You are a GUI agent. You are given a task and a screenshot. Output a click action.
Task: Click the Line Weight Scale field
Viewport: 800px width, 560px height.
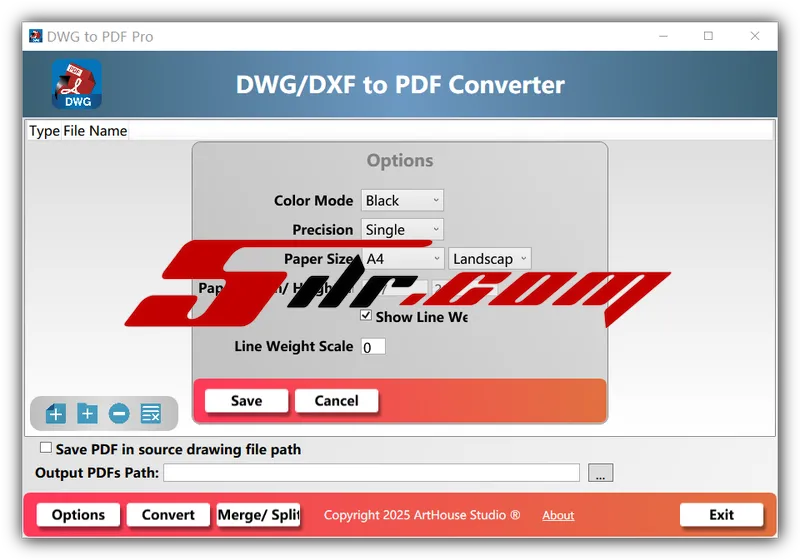pos(373,347)
